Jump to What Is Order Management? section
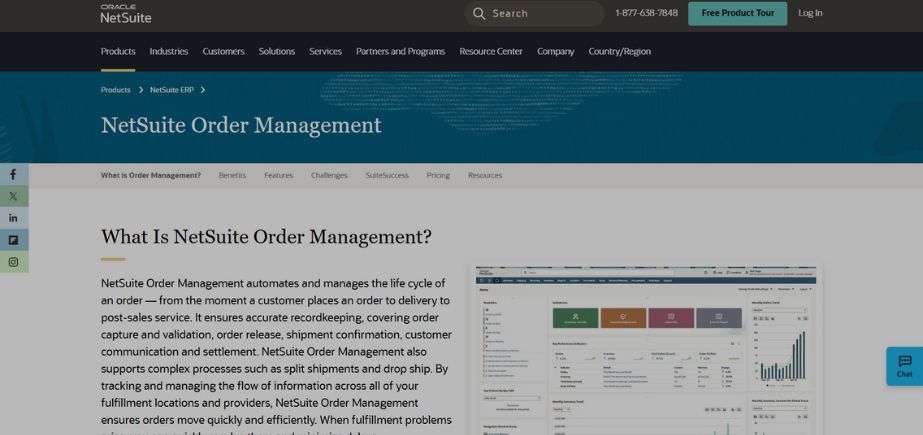The width and height of the screenshot is (923, 435). click(x=151, y=175)
